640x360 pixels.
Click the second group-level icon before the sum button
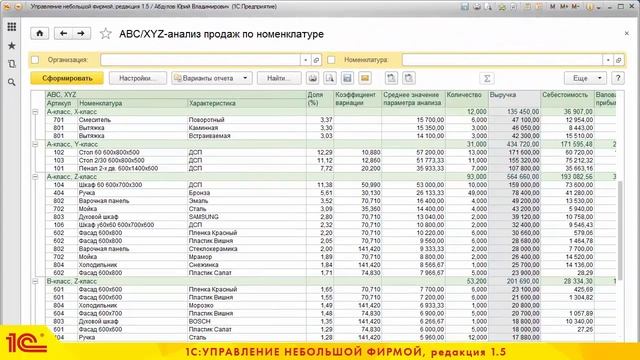pyautogui.click(x=409, y=78)
